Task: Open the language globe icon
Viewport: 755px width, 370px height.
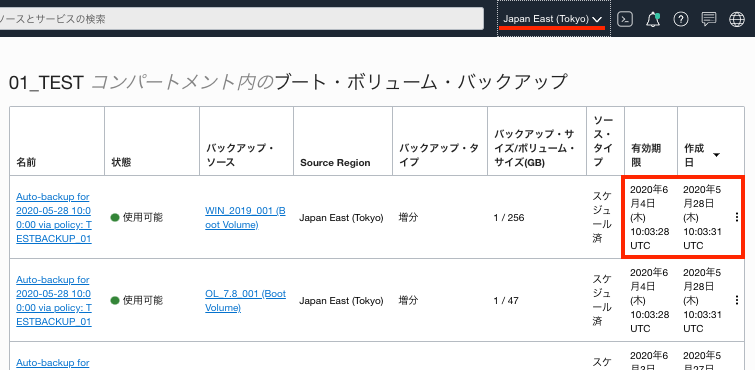Action: 737,19
